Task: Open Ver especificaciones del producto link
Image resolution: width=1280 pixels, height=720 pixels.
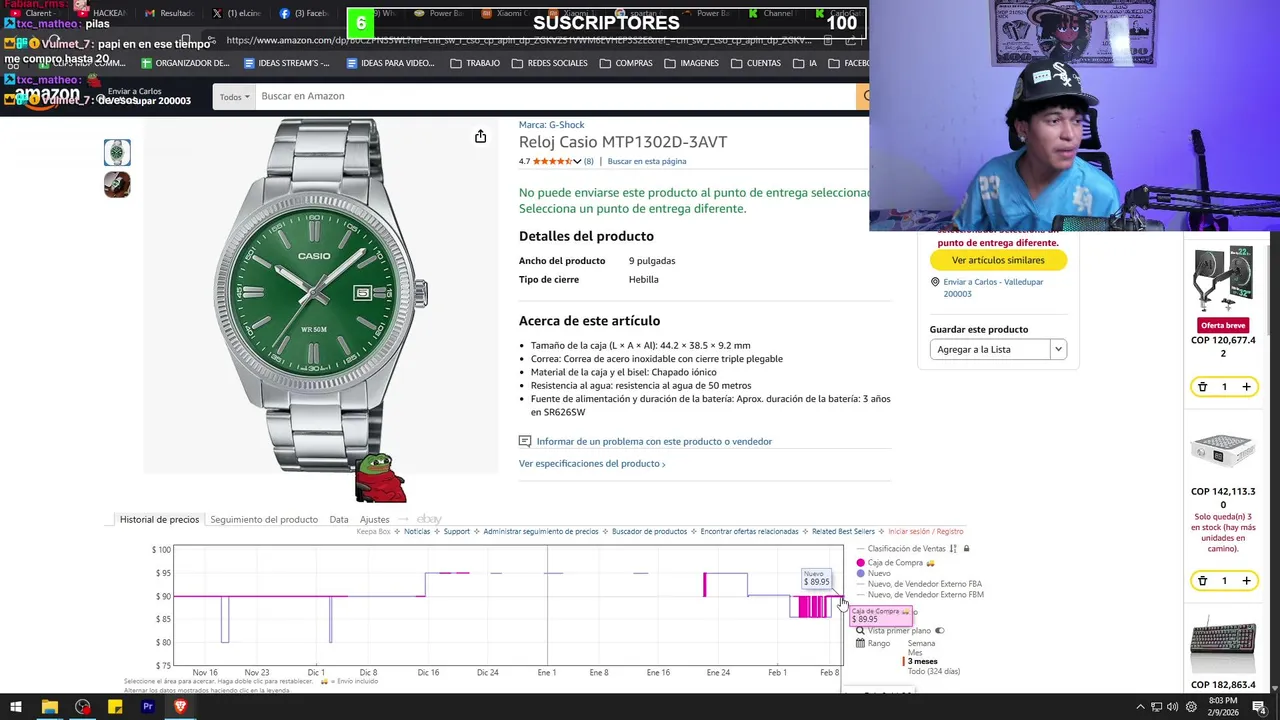Action: point(592,464)
